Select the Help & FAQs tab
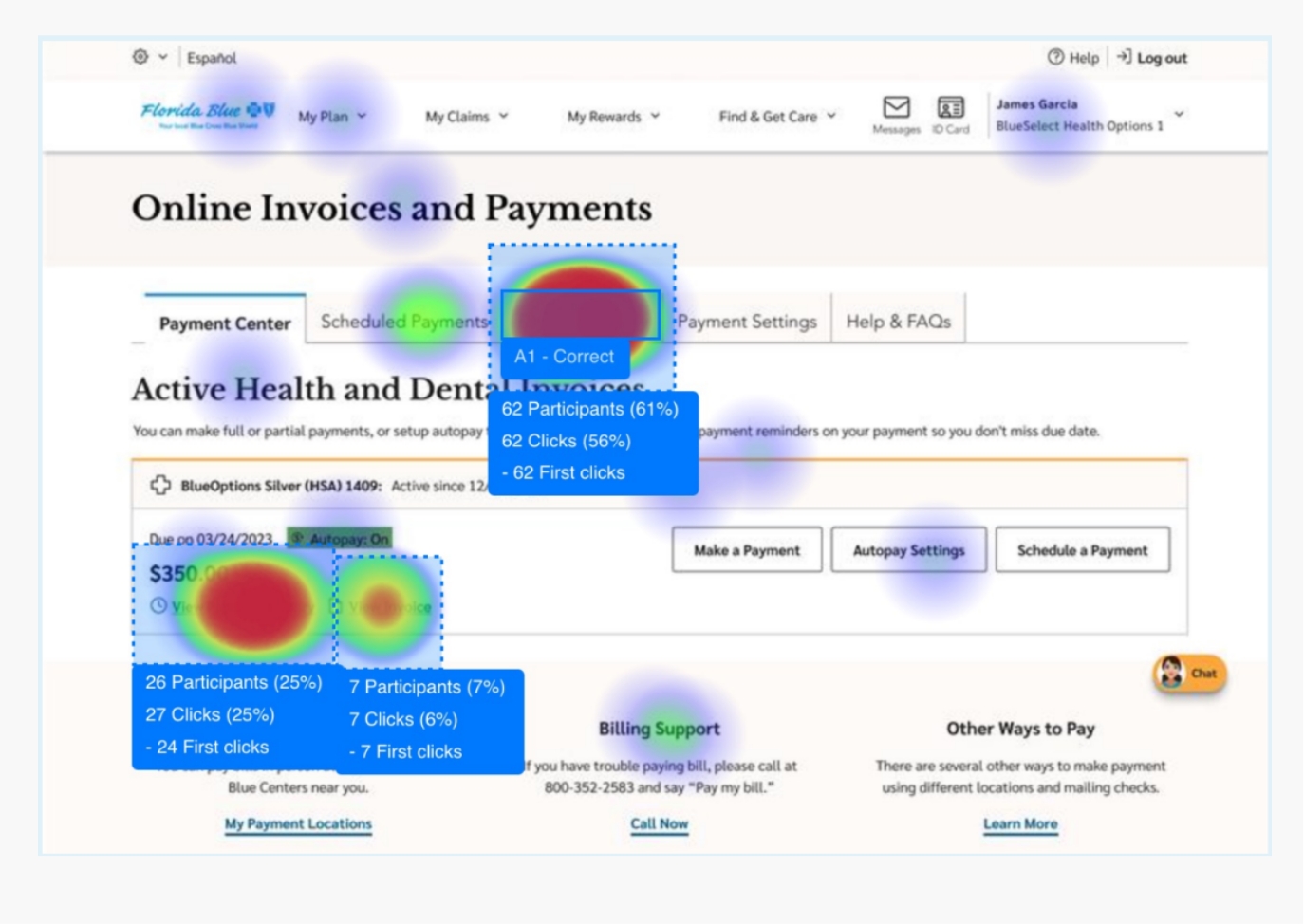The image size is (1304, 924). point(898,322)
